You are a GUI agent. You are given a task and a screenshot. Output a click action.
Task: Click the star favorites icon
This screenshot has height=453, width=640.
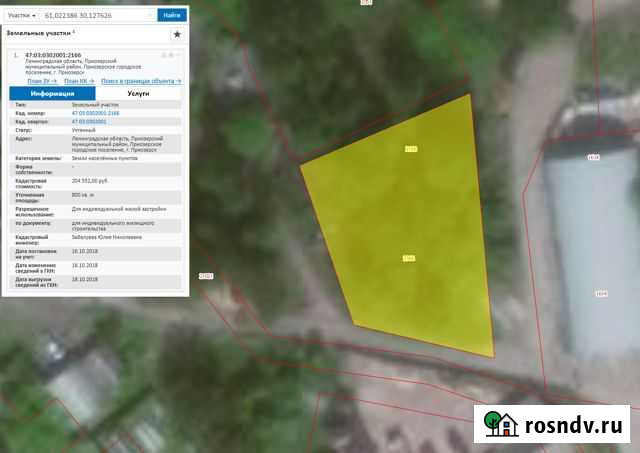[177, 34]
